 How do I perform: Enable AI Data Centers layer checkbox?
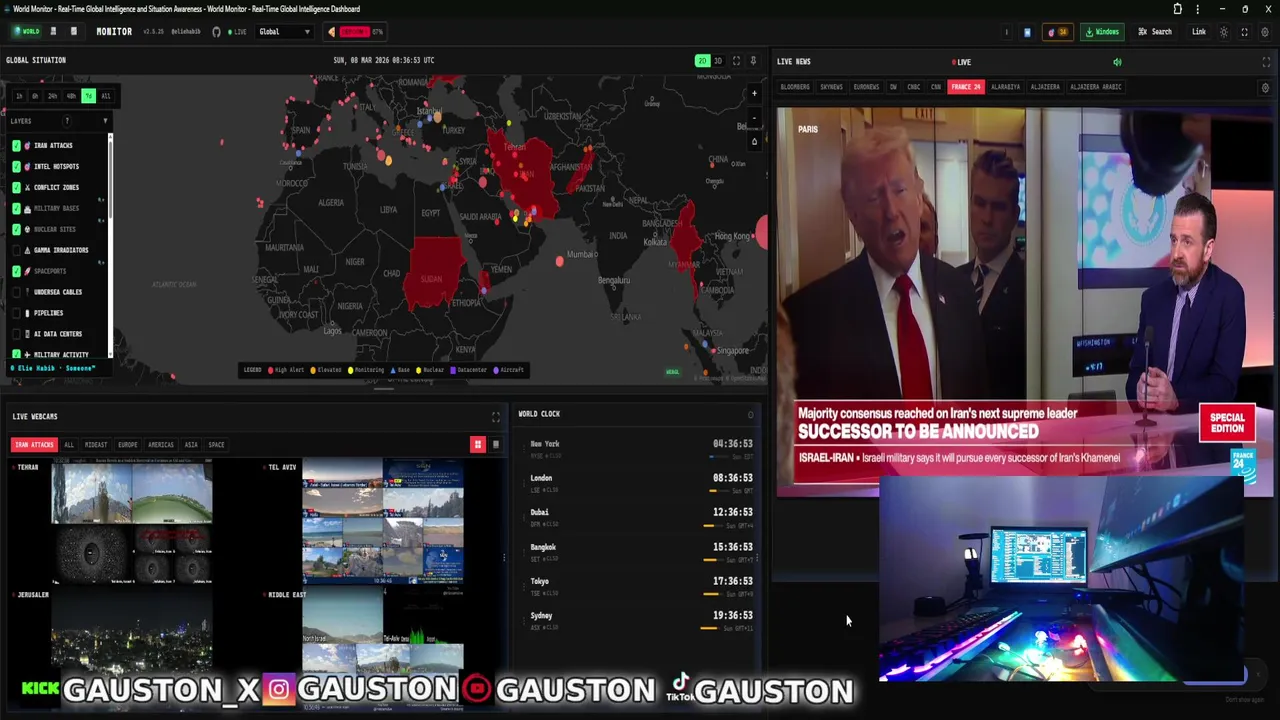click(x=16, y=334)
